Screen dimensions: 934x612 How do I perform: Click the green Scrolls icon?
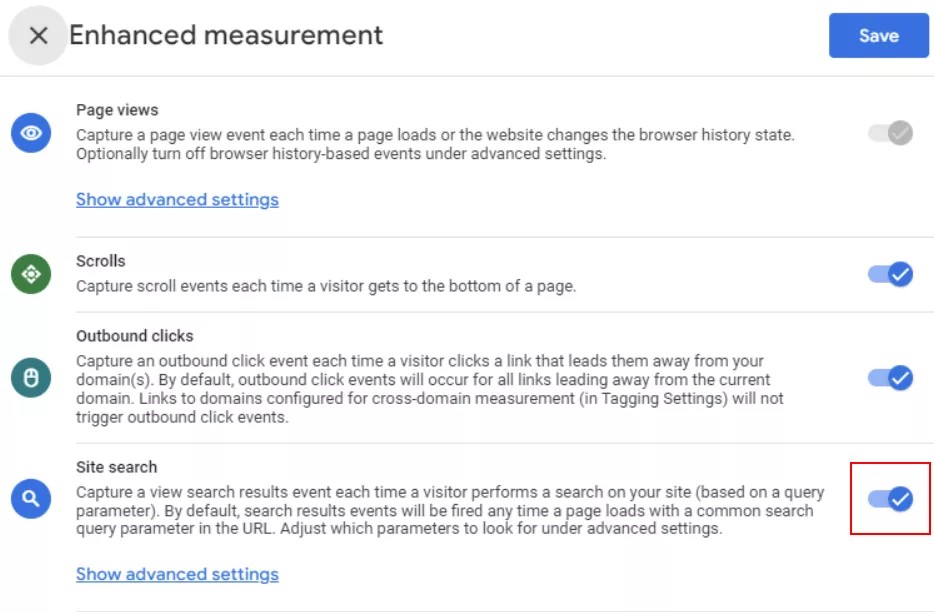point(31,273)
